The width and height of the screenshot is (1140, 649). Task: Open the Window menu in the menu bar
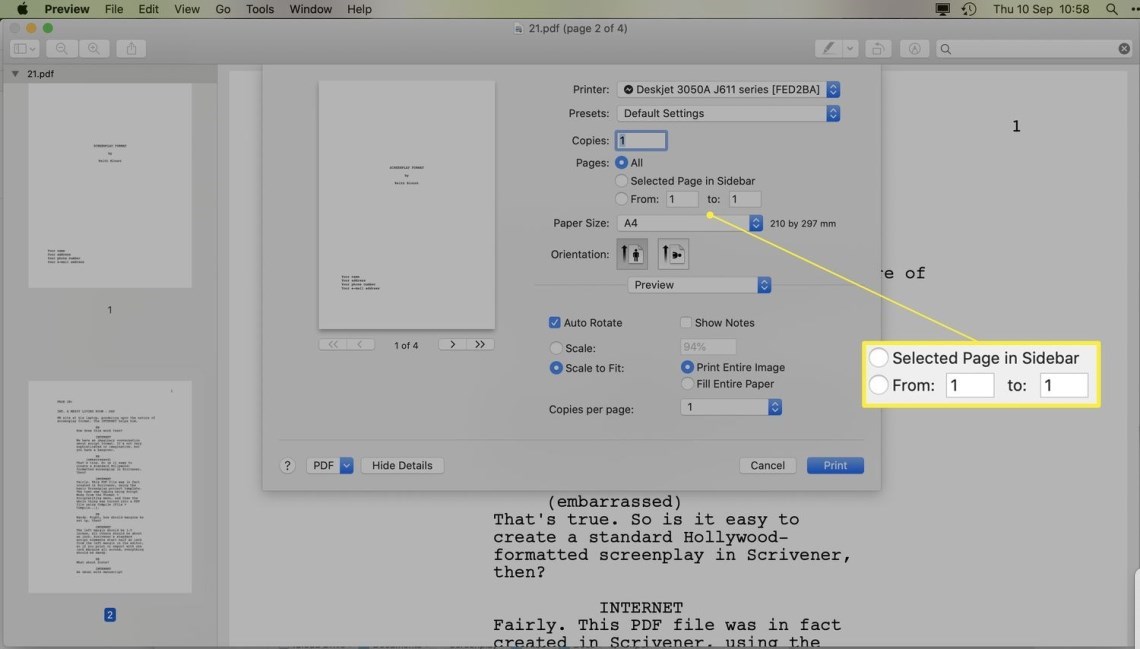coord(310,9)
